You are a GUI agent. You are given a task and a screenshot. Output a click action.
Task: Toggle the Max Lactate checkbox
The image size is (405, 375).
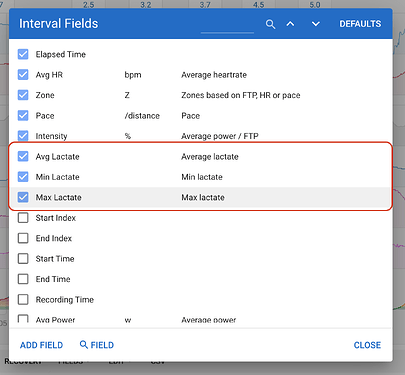coord(23,197)
